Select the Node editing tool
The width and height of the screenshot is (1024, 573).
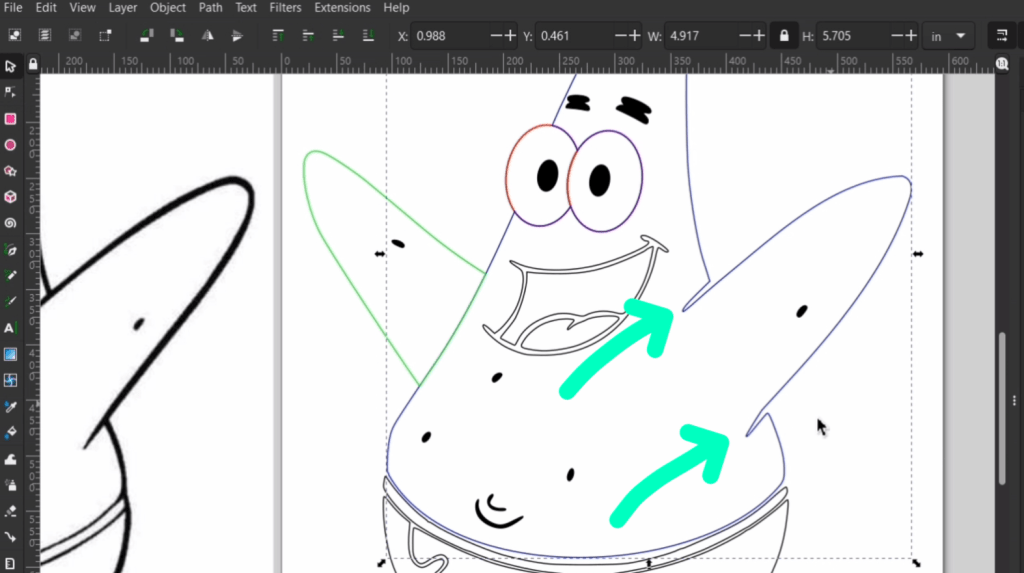(10, 92)
